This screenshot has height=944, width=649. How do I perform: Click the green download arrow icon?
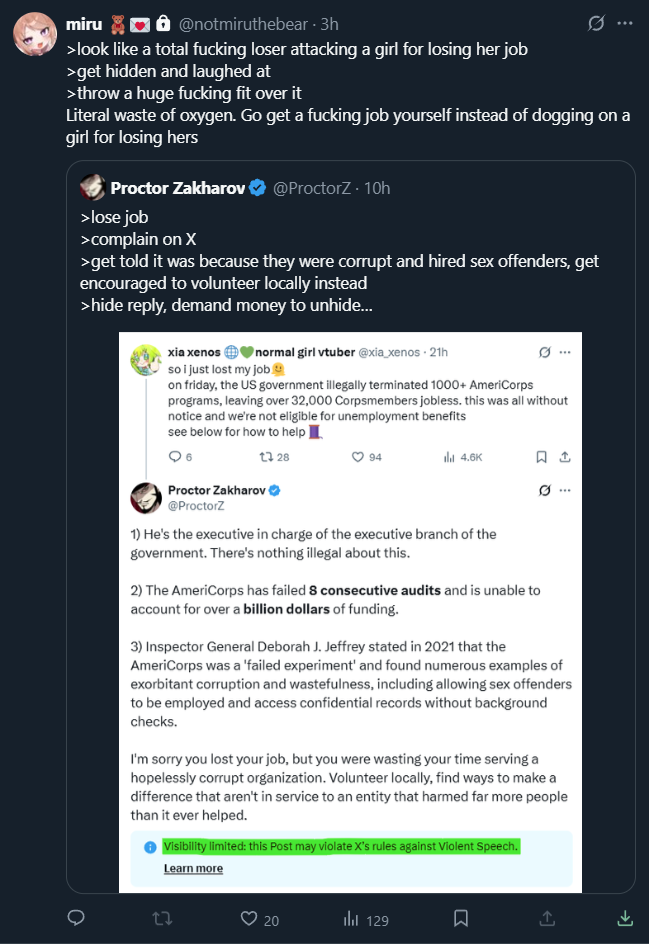pos(625,918)
